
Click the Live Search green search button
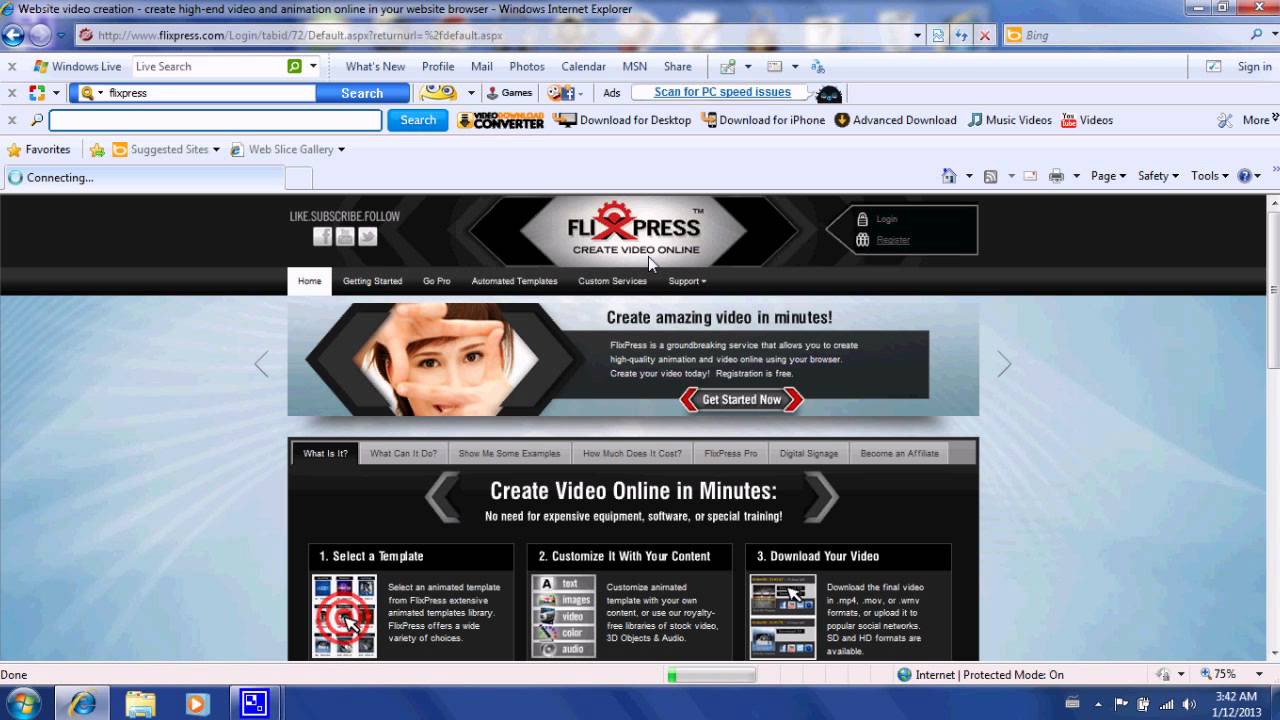[x=294, y=67]
